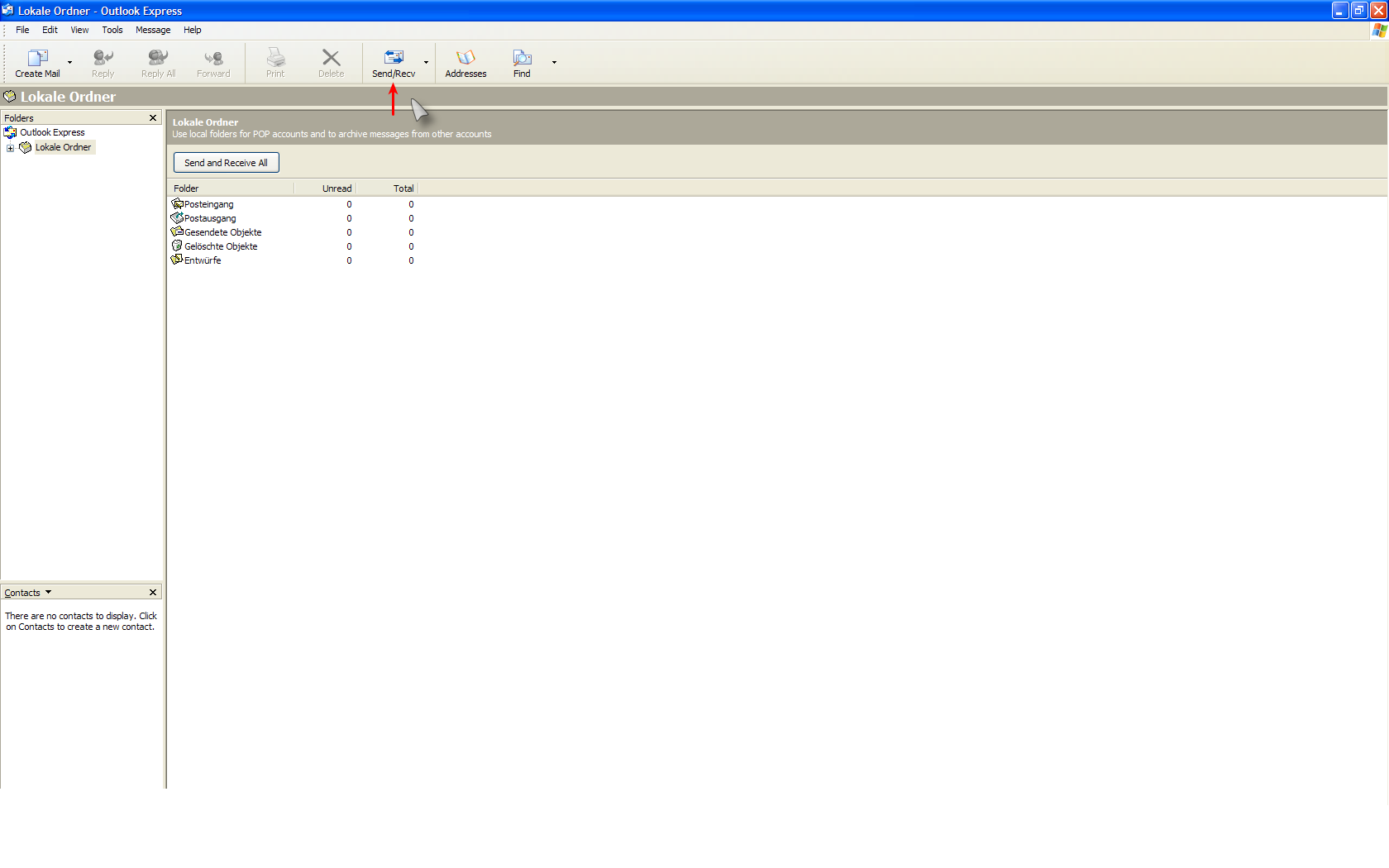Open the Message menu

153,30
